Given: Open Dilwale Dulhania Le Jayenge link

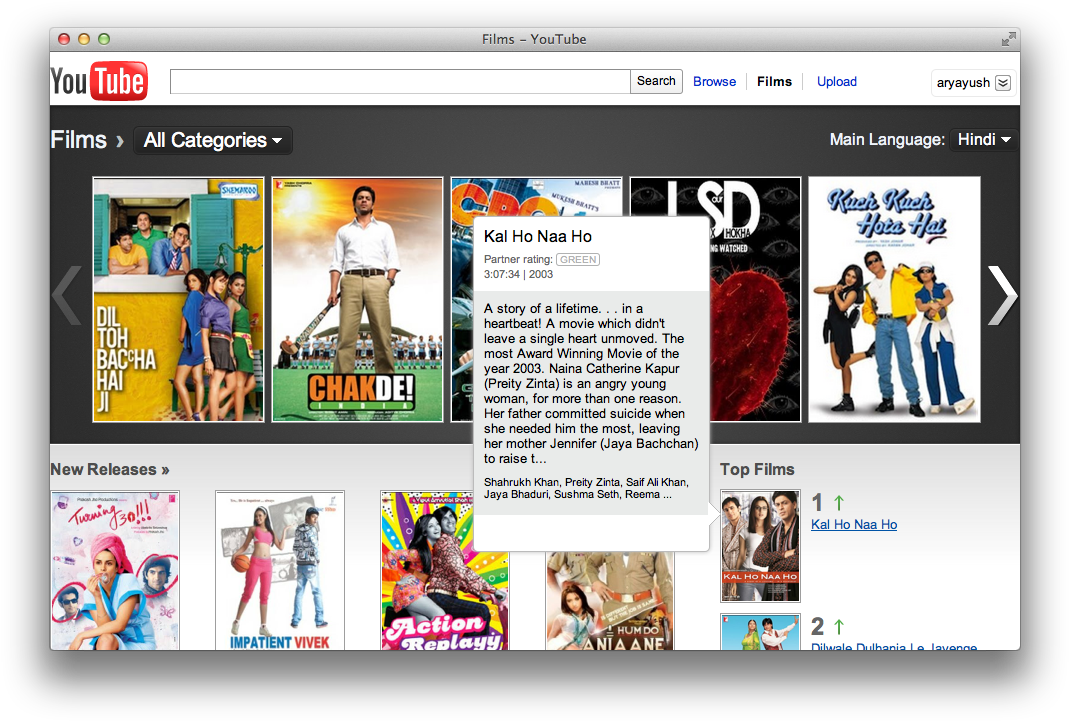Looking at the screenshot, I should point(894,646).
